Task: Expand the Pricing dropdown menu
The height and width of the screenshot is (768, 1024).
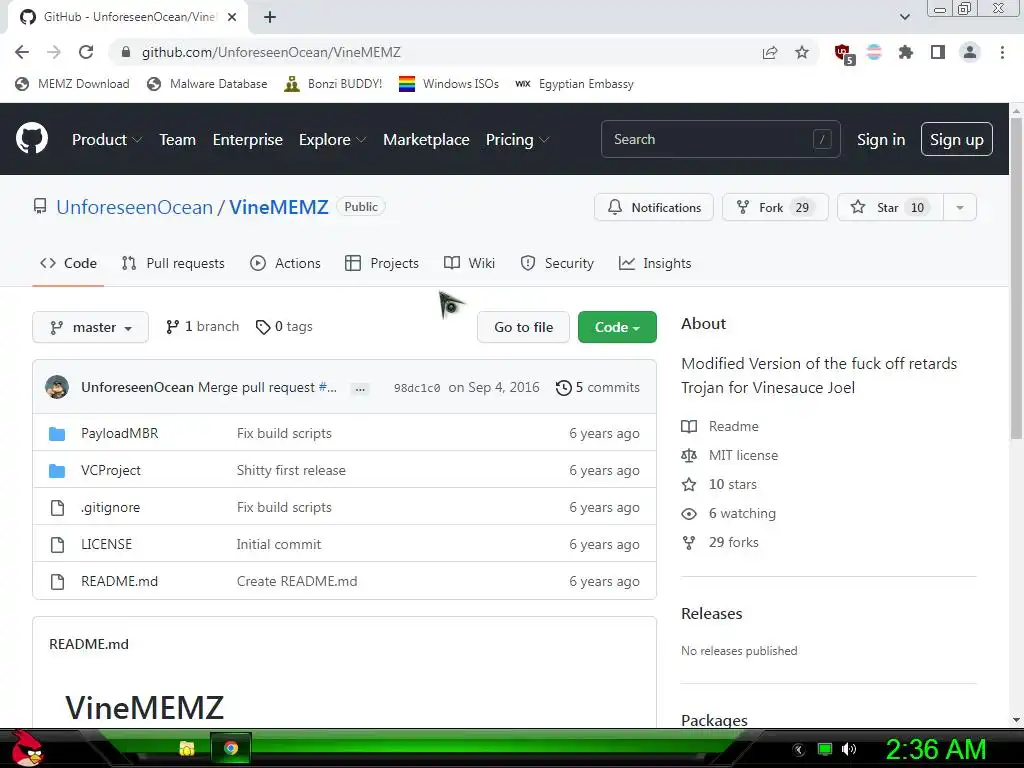Action: pos(517,140)
